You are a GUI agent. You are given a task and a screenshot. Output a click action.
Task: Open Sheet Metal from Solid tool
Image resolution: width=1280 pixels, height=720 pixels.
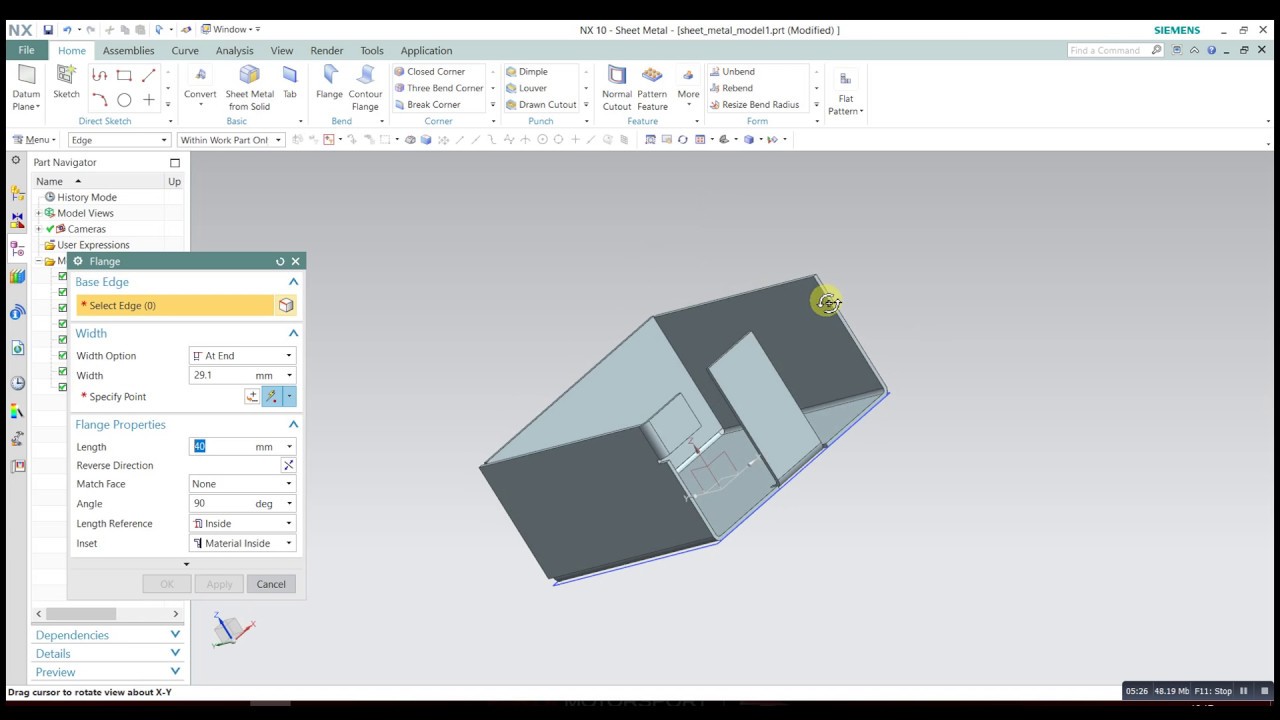[x=249, y=88]
